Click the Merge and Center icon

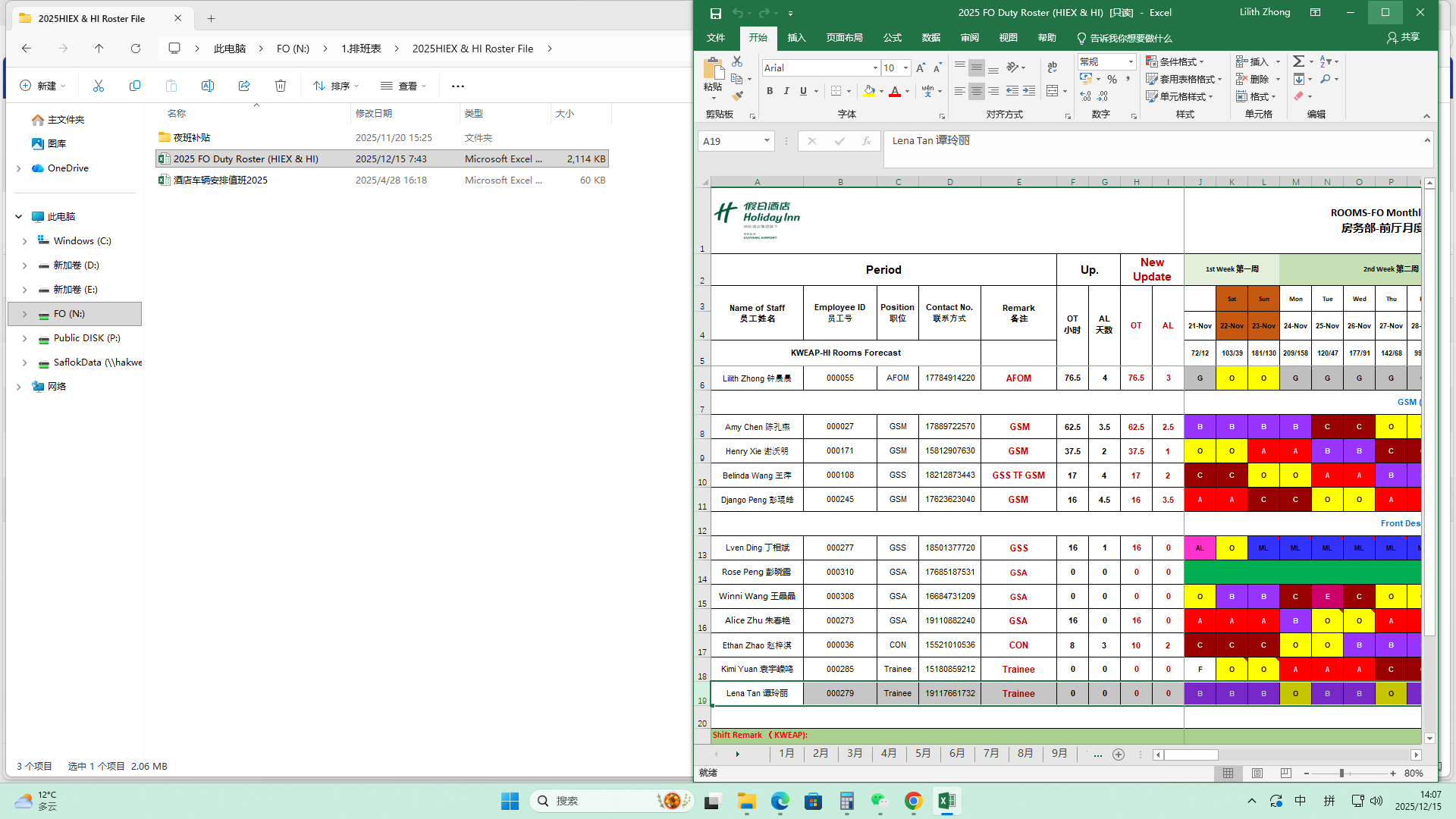point(1052,91)
